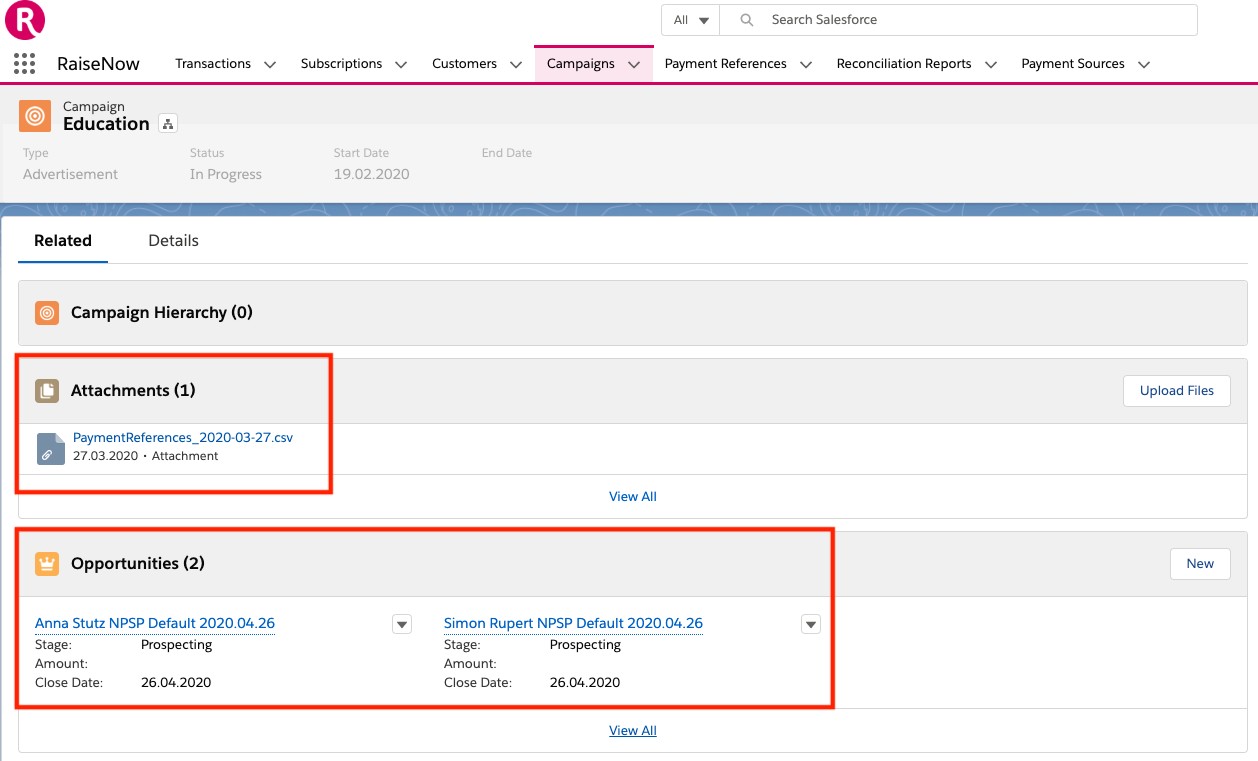Image resolution: width=1258 pixels, height=761 pixels.
Task: Open the Attachments (1) related list
Action: click(x=133, y=391)
